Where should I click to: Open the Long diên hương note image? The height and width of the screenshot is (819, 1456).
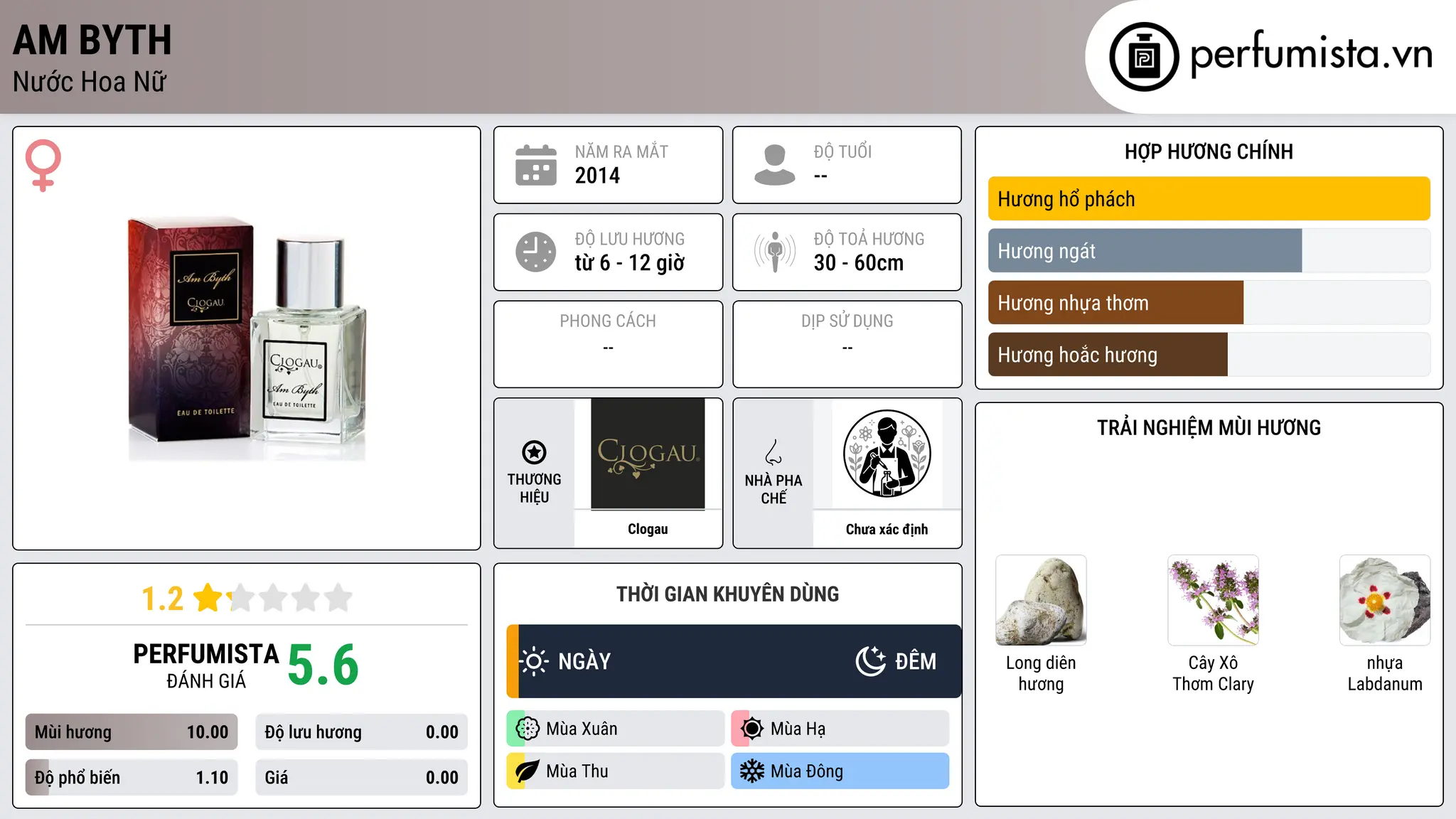[x=1041, y=600]
